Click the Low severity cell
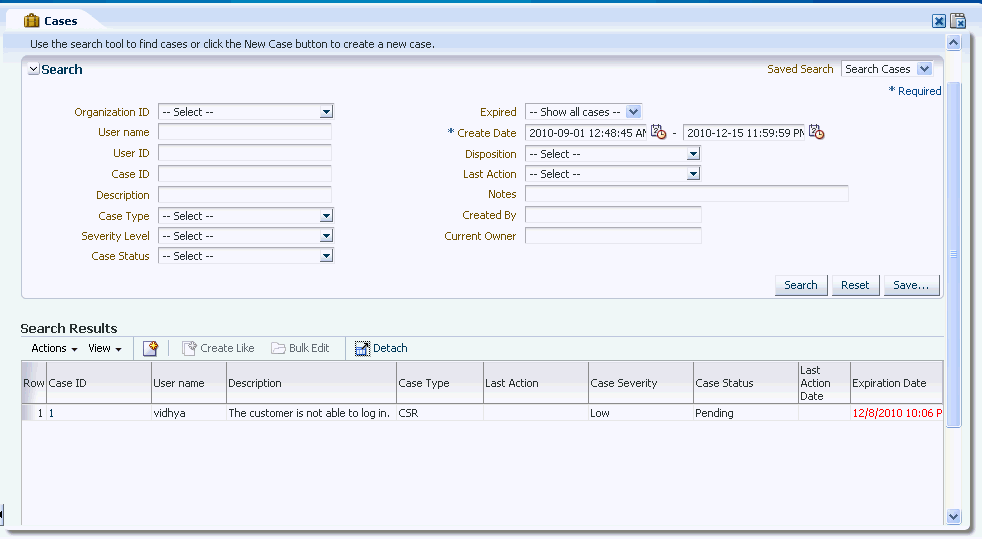 (x=641, y=413)
